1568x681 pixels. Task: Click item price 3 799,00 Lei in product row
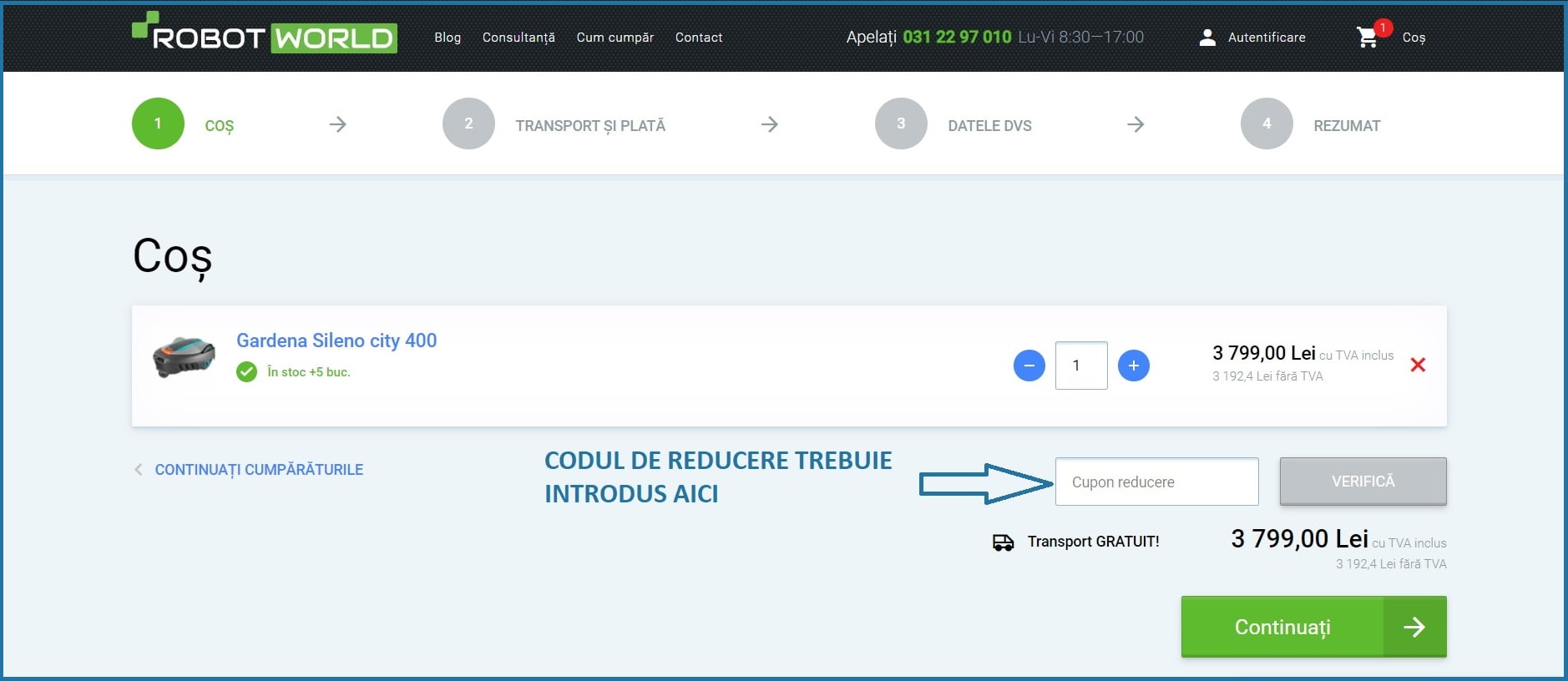1263,353
